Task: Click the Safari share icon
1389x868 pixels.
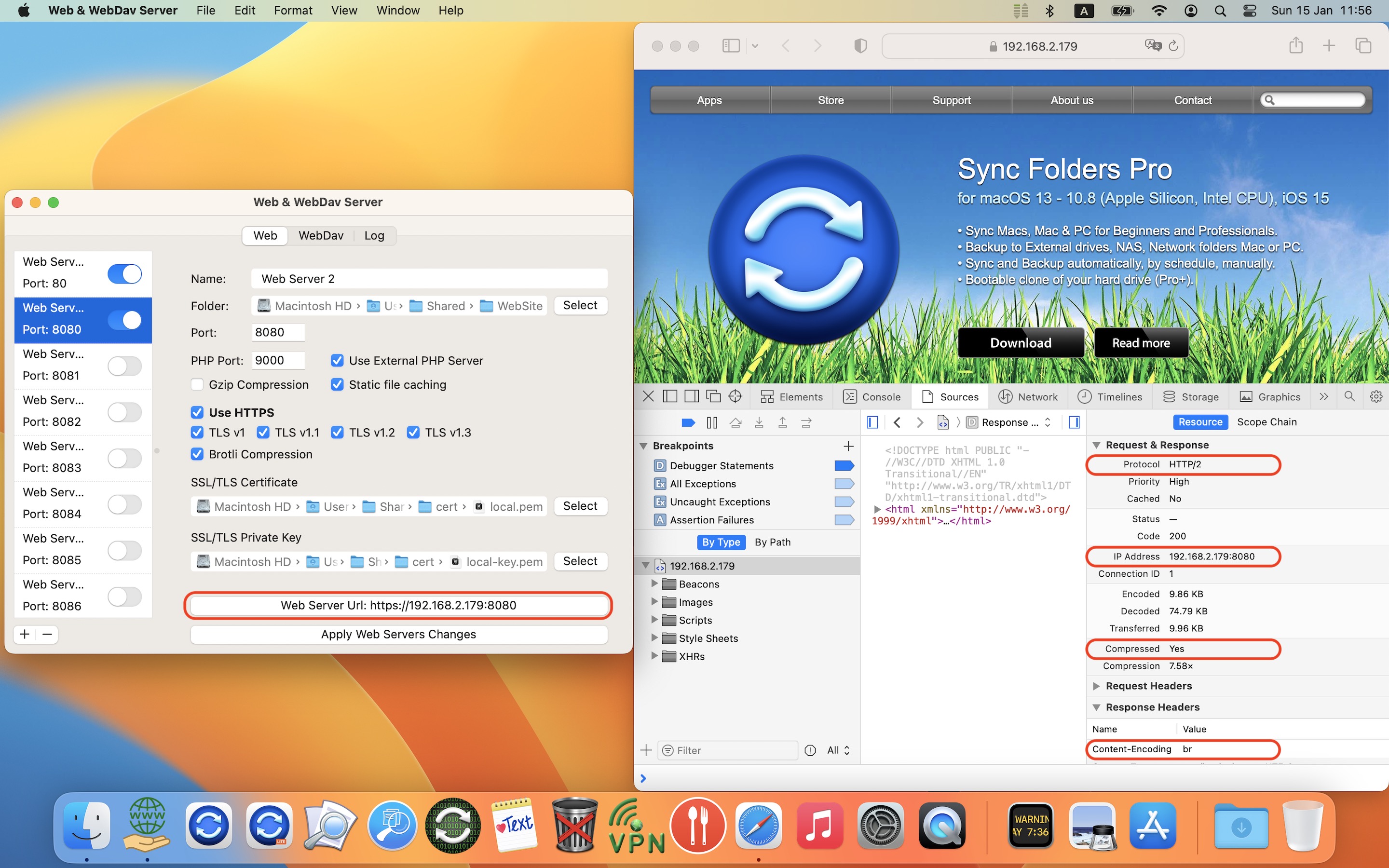Action: 1295,46
